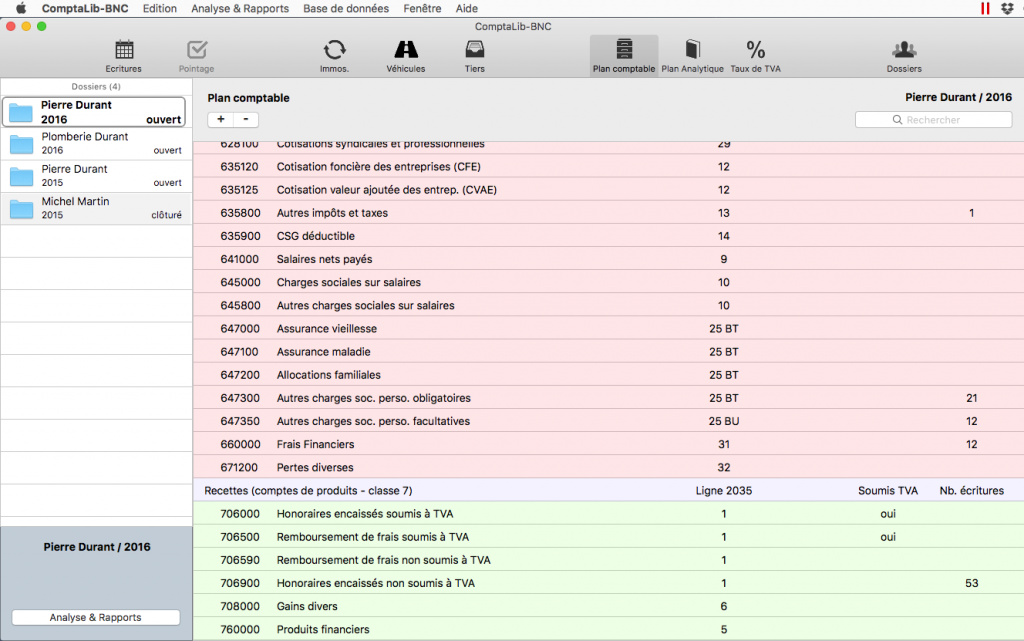Image resolution: width=1024 pixels, height=641 pixels.
Task: Open the Fenêtre menu
Action: pos(423,8)
